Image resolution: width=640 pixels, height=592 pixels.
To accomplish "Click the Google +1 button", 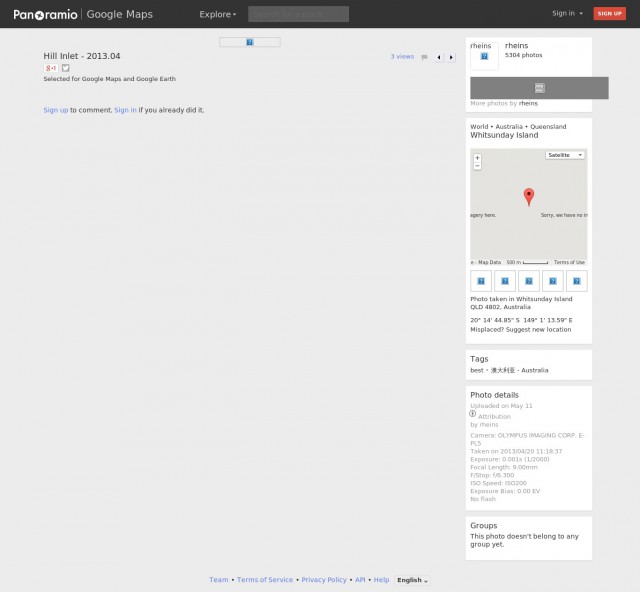I will [51, 68].
